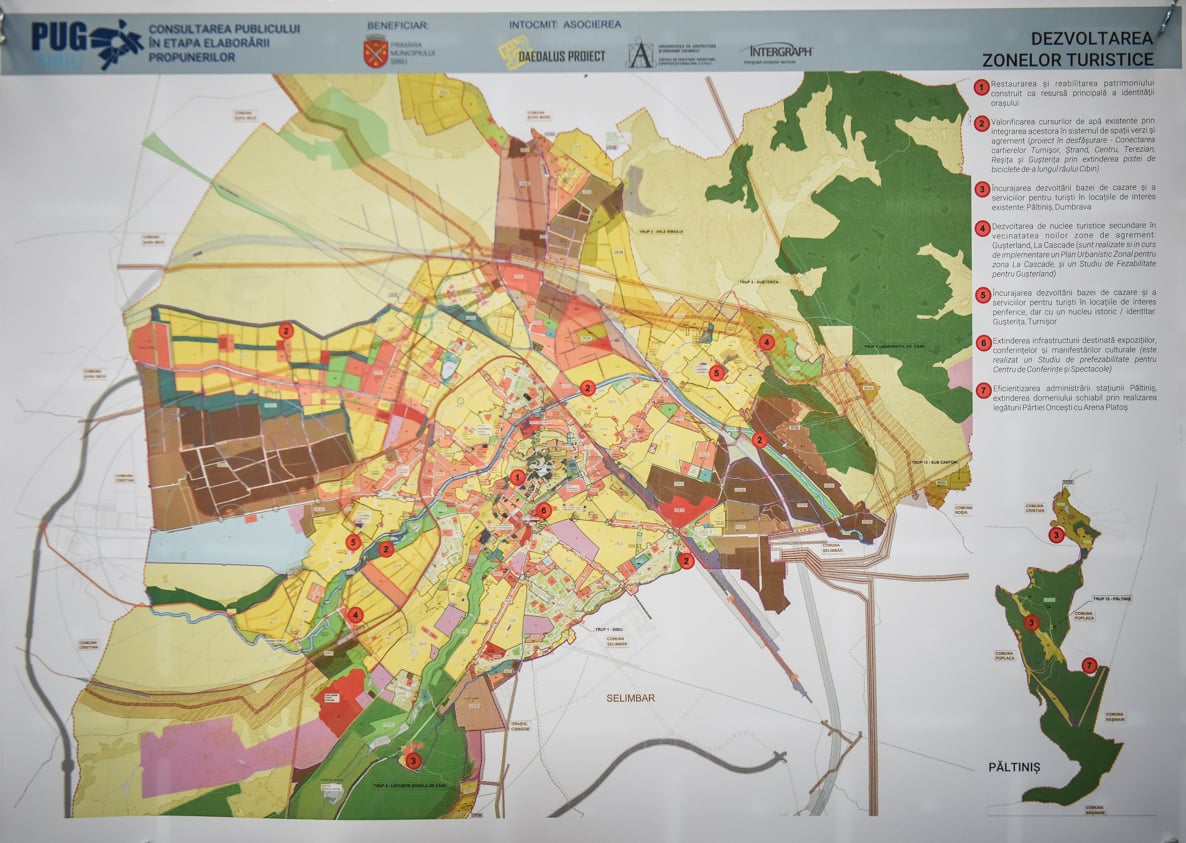Click map marker 6 on the main map
This screenshot has width=1186, height=843.
542,510
